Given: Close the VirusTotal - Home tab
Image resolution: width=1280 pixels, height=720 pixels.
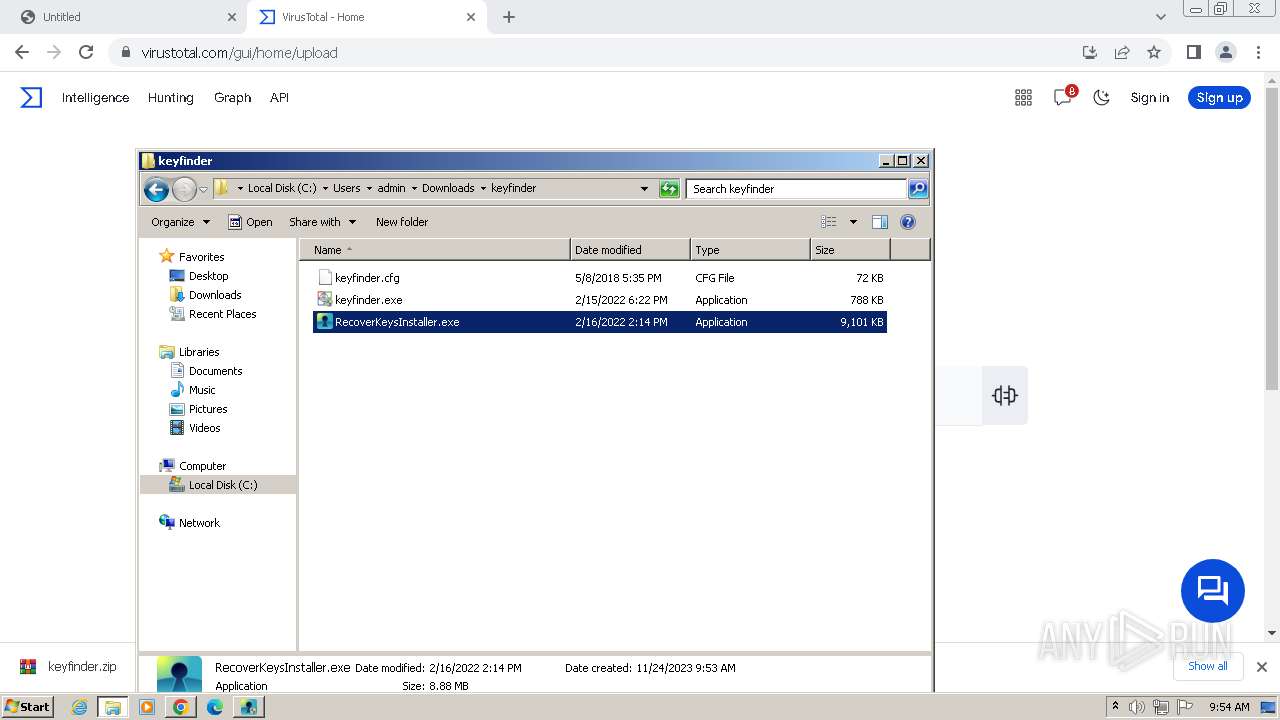Looking at the screenshot, I should pos(471,17).
